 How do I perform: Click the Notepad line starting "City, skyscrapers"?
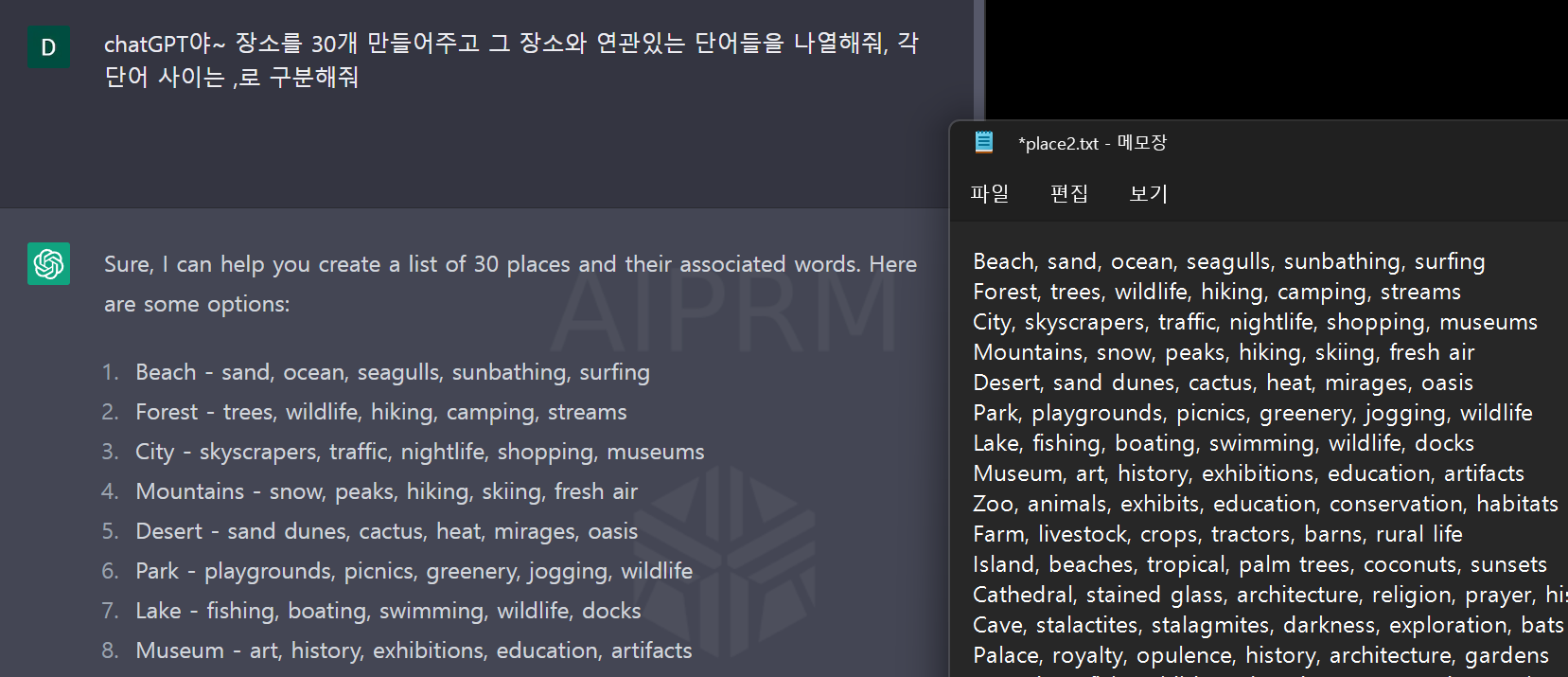[1256, 322]
